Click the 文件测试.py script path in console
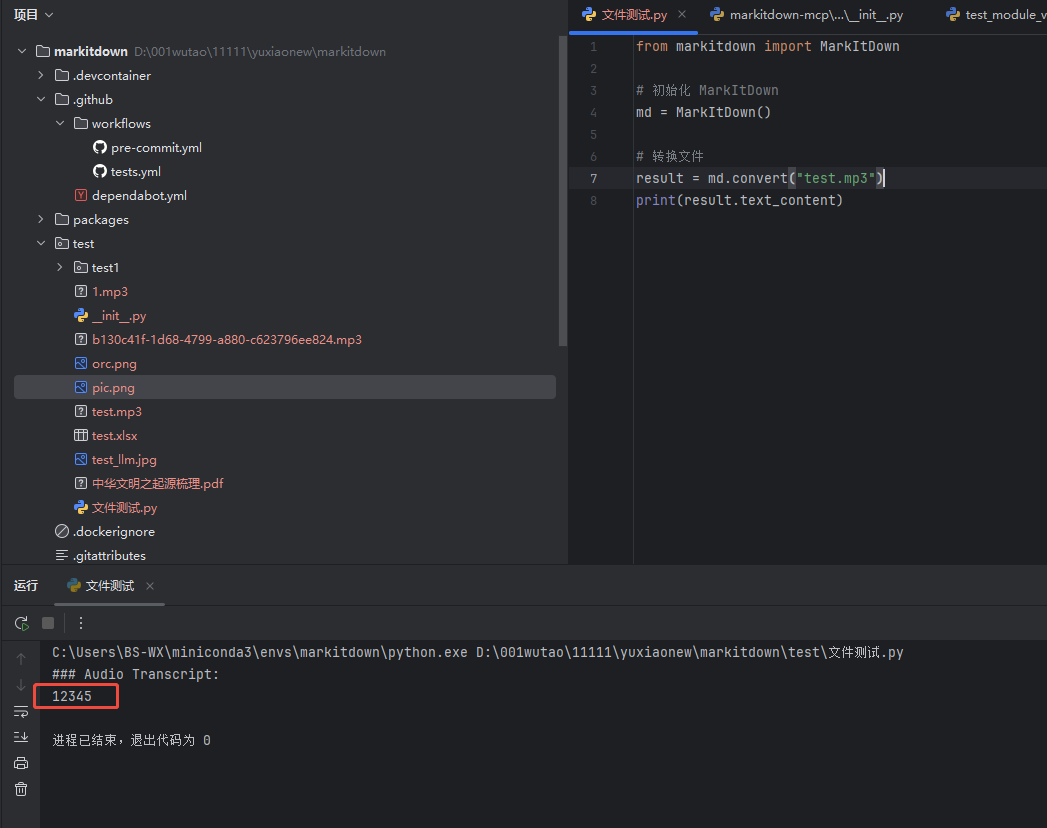 coord(690,652)
